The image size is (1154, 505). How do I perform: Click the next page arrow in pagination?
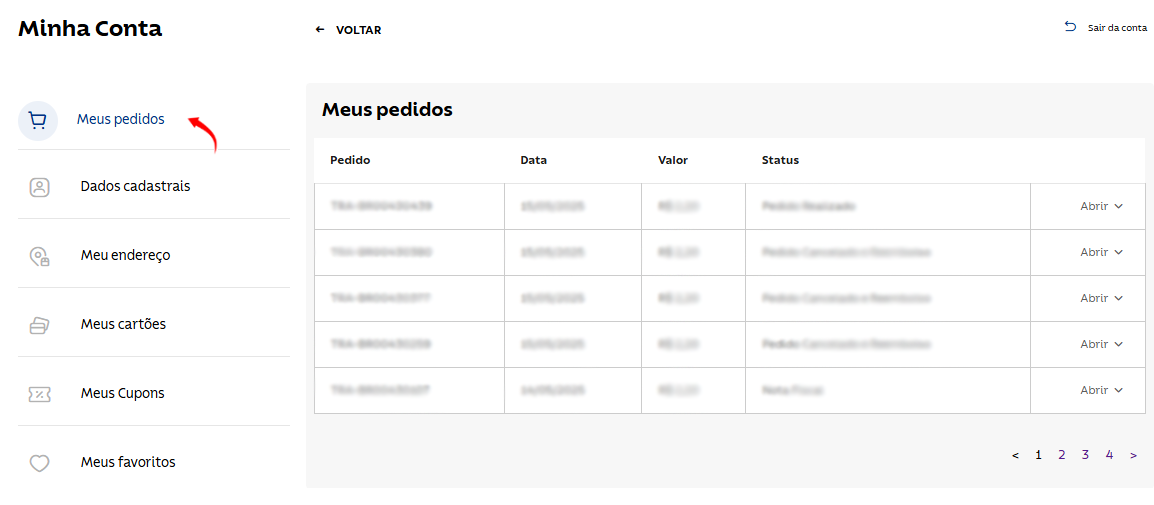[x=1133, y=456]
